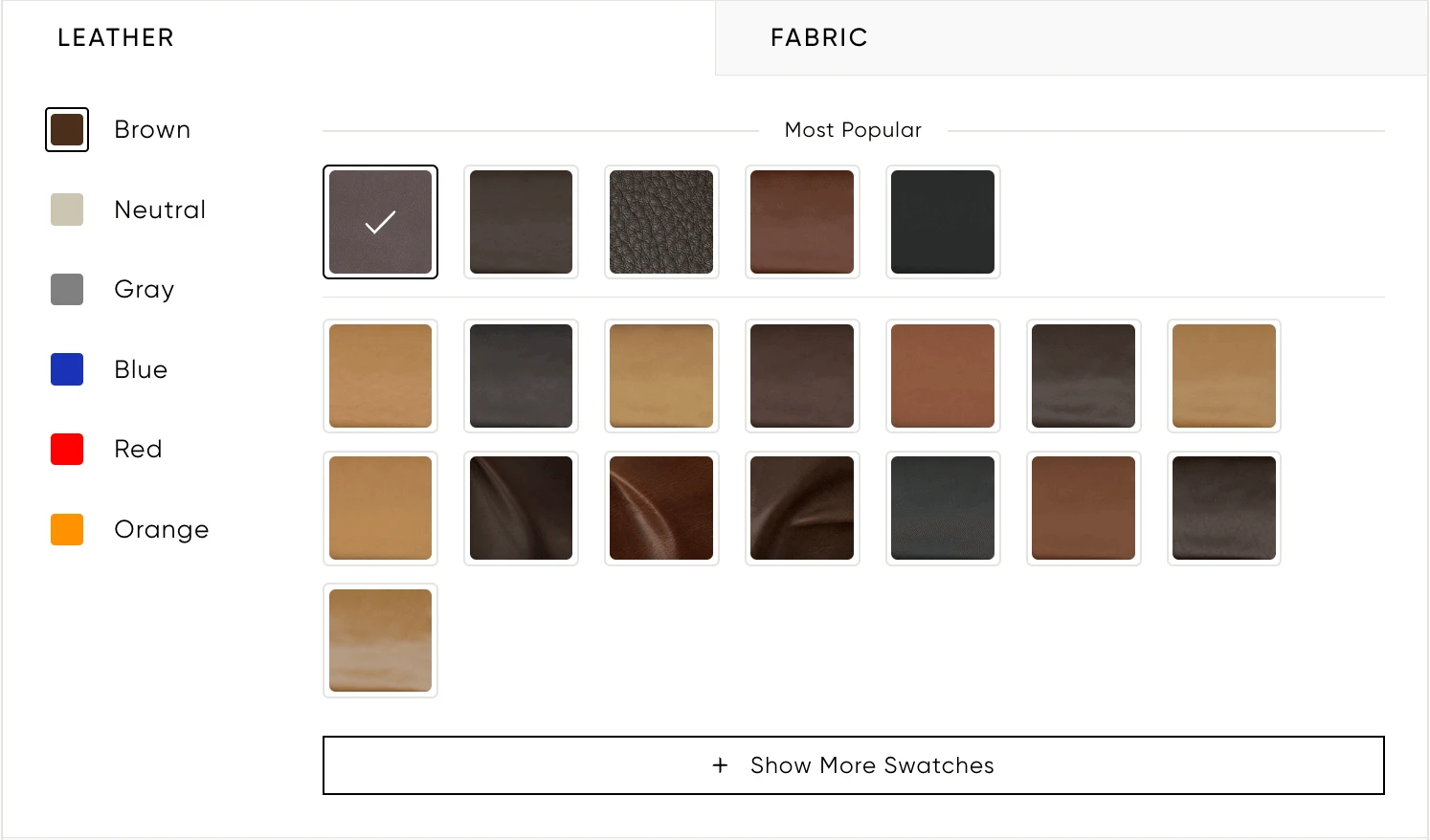Select the Brown color filter swatch
1430x840 pixels.
click(66, 128)
